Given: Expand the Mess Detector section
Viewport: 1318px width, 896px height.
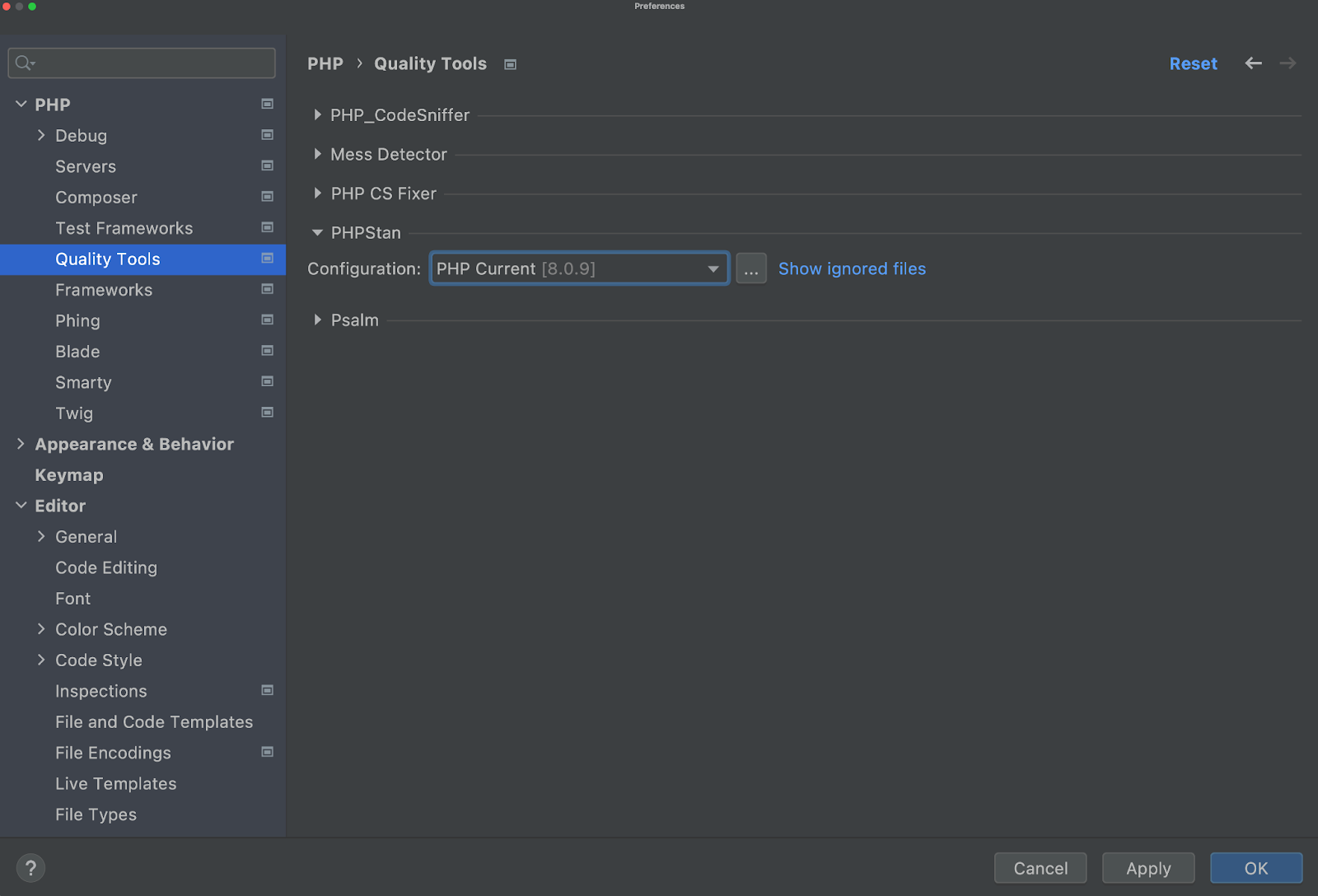Looking at the screenshot, I should (317, 154).
